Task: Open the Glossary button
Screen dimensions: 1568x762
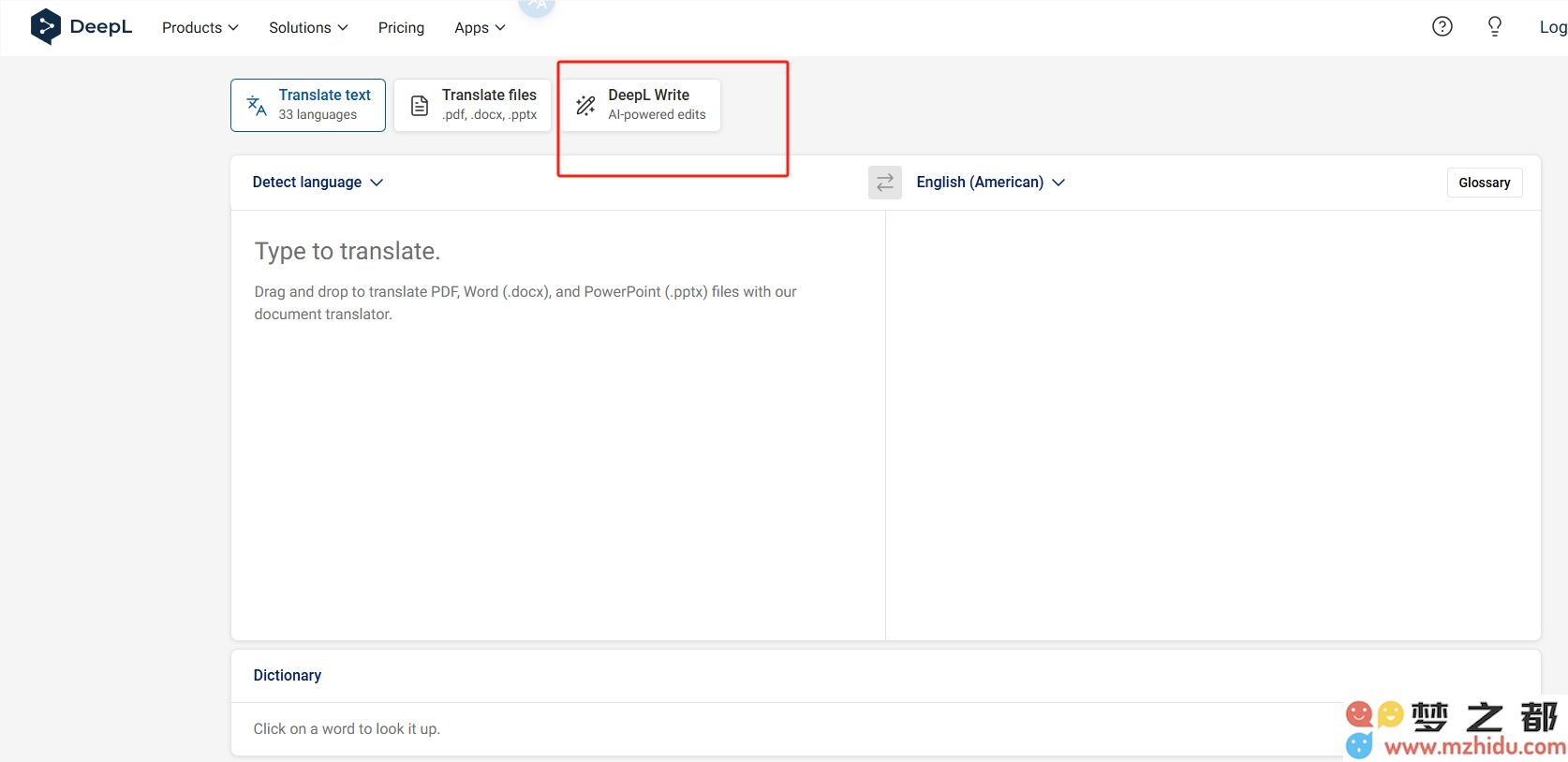Action: 1485,183
